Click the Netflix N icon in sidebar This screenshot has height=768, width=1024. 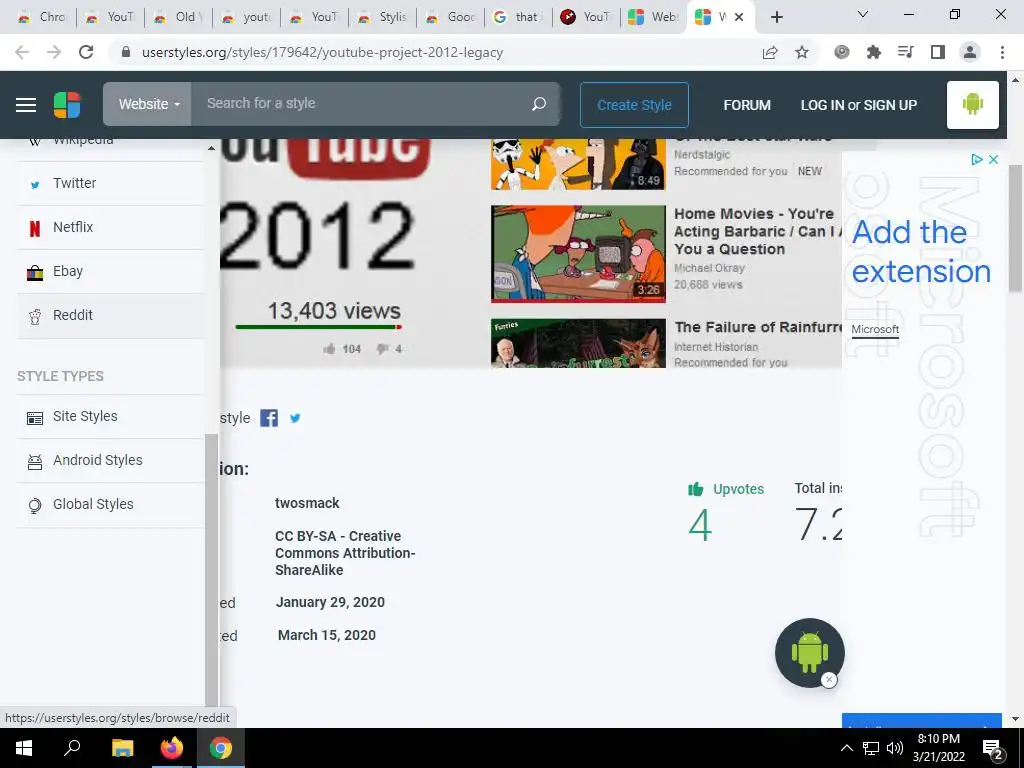(35, 228)
